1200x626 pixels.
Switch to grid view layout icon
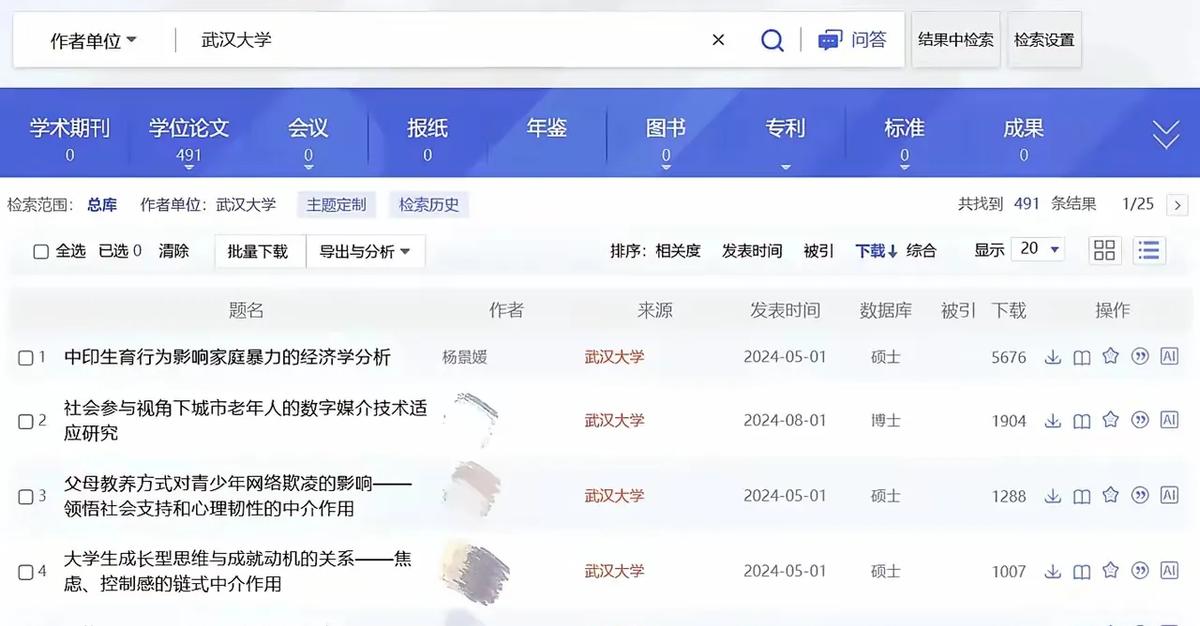tap(1105, 250)
